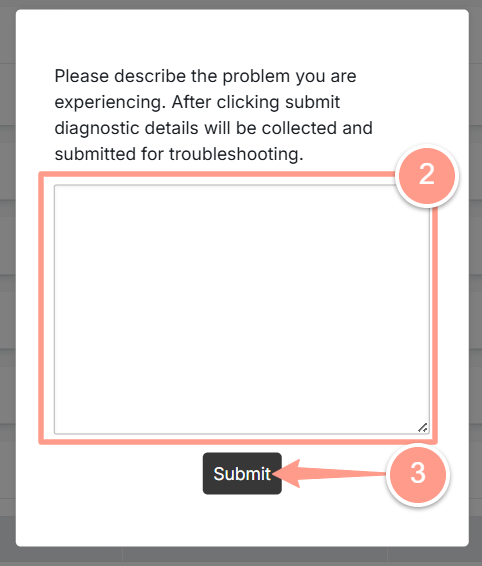Click the salmon arrow pointing at Submit
The height and width of the screenshot is (566, 482).
[x=330, y=474]
